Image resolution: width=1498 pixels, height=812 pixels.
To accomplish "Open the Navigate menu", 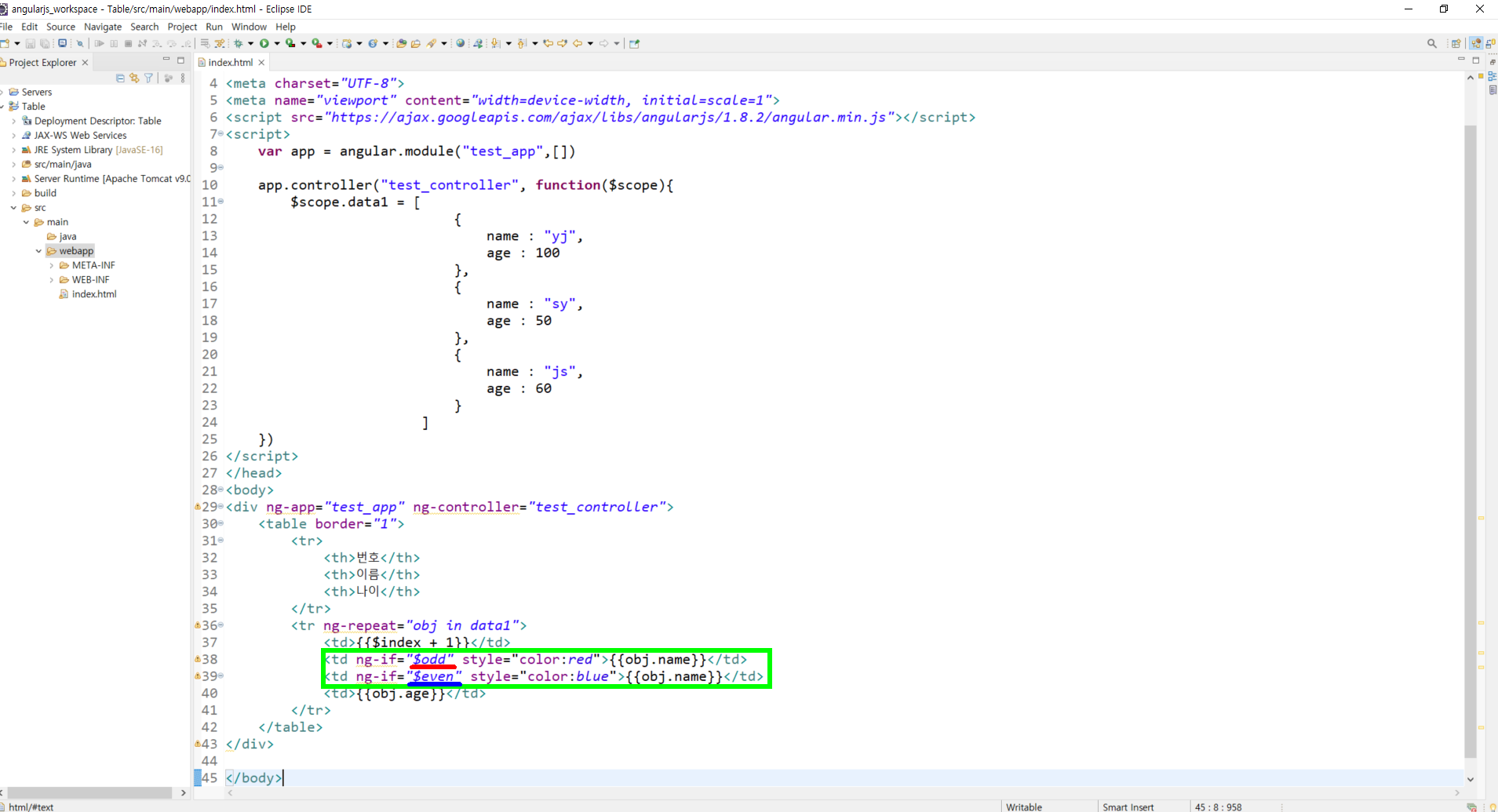I will point(103,27).
